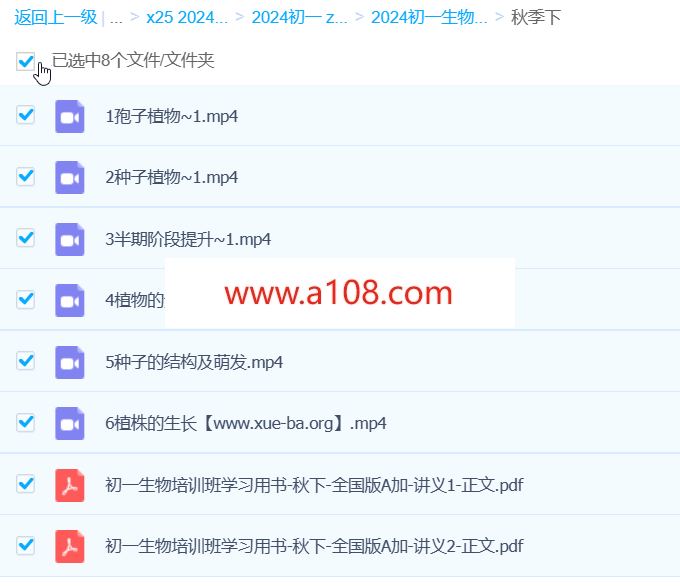Click PDF icon for 讲义2-正文.pdf

[x=70, y=547]
